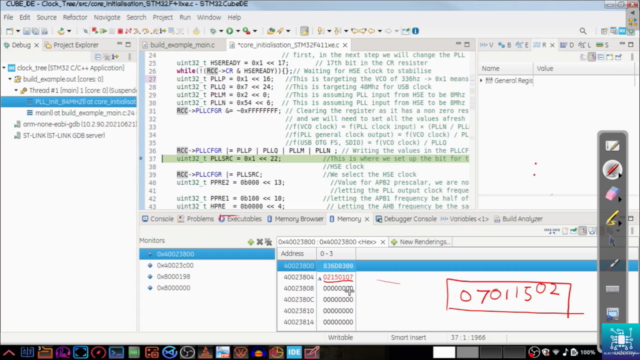Switch to the Project Explorer tab
The height and width of the screenshot is (360, 640).
(76, 45)
